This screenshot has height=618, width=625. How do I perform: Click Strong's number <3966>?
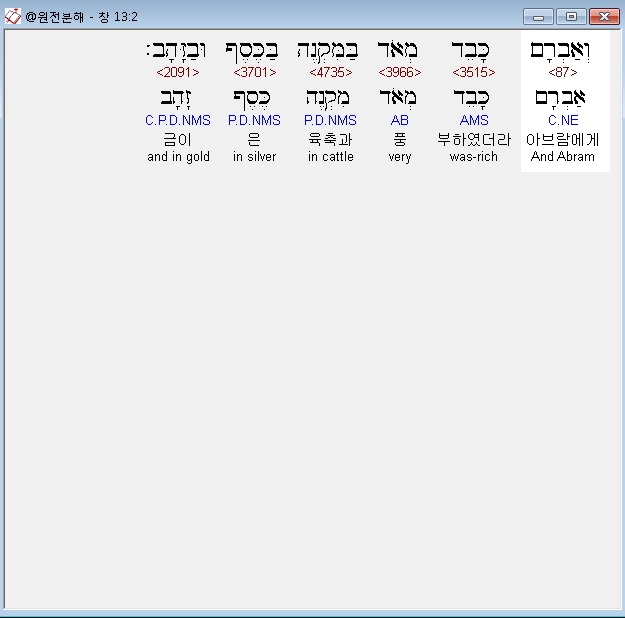[399, 72]
